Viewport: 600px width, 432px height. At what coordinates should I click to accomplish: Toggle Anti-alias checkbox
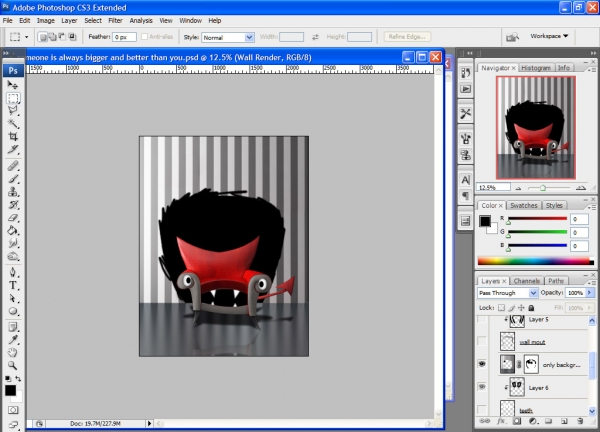point(144,37)
